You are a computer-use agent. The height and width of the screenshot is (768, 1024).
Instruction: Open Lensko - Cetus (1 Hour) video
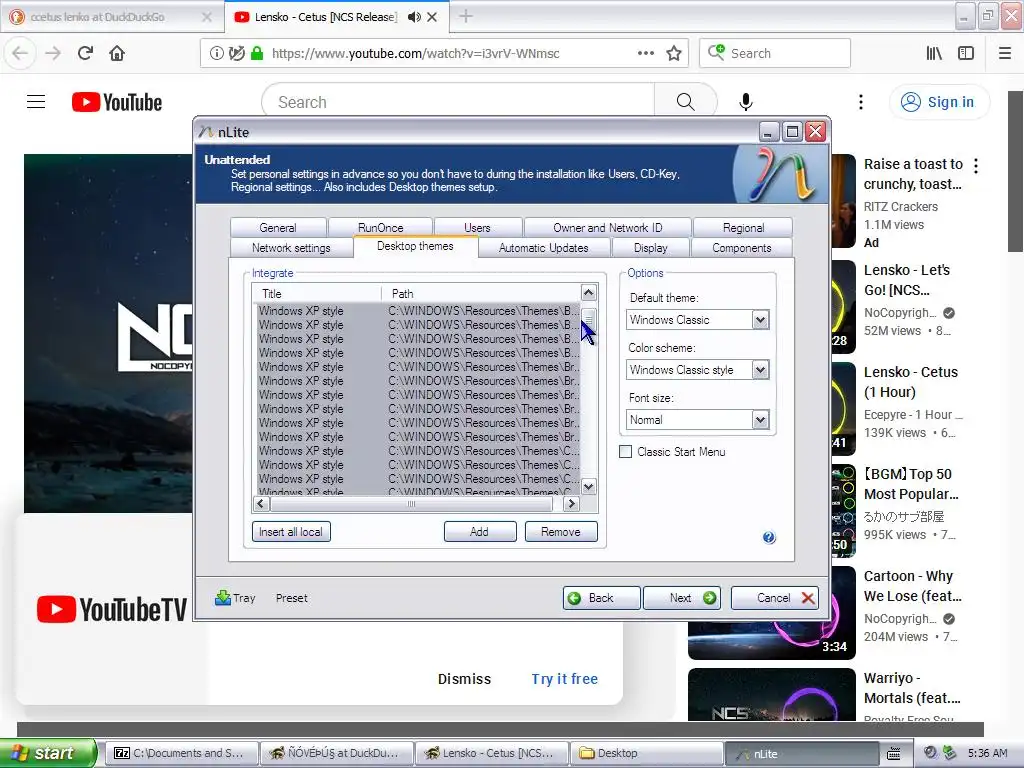[x=910, y=382]
